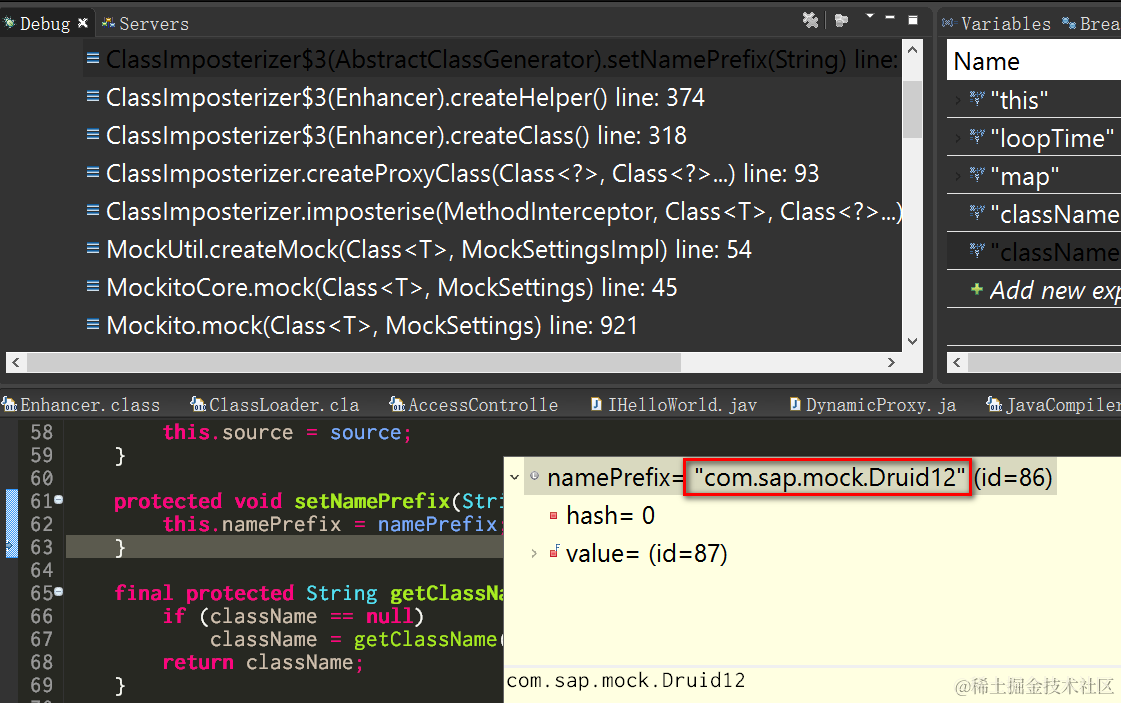Open the Enhancer.class editor tab
The width and height of the screenshot is (1121, 703).
click(82, 405)
